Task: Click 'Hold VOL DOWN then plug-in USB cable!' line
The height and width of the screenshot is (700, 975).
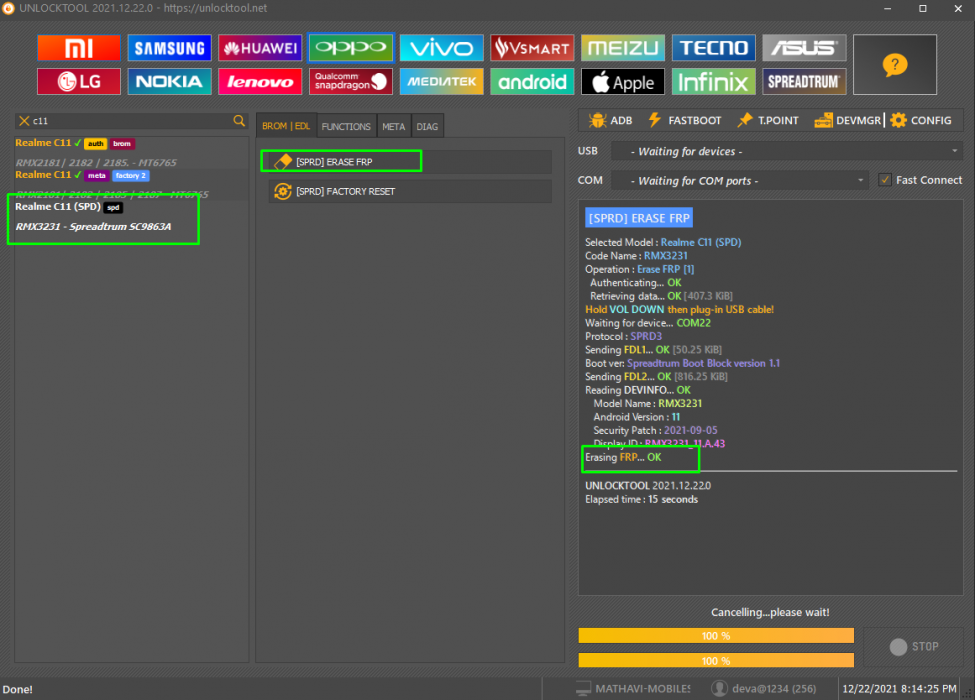Action: 679,310
